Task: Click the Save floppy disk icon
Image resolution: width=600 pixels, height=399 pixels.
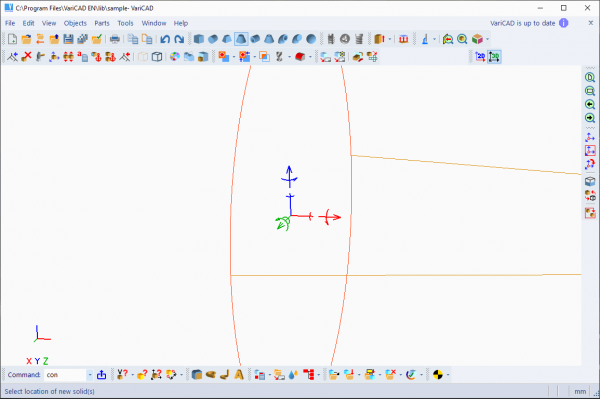Action: (x=68, y=39)
